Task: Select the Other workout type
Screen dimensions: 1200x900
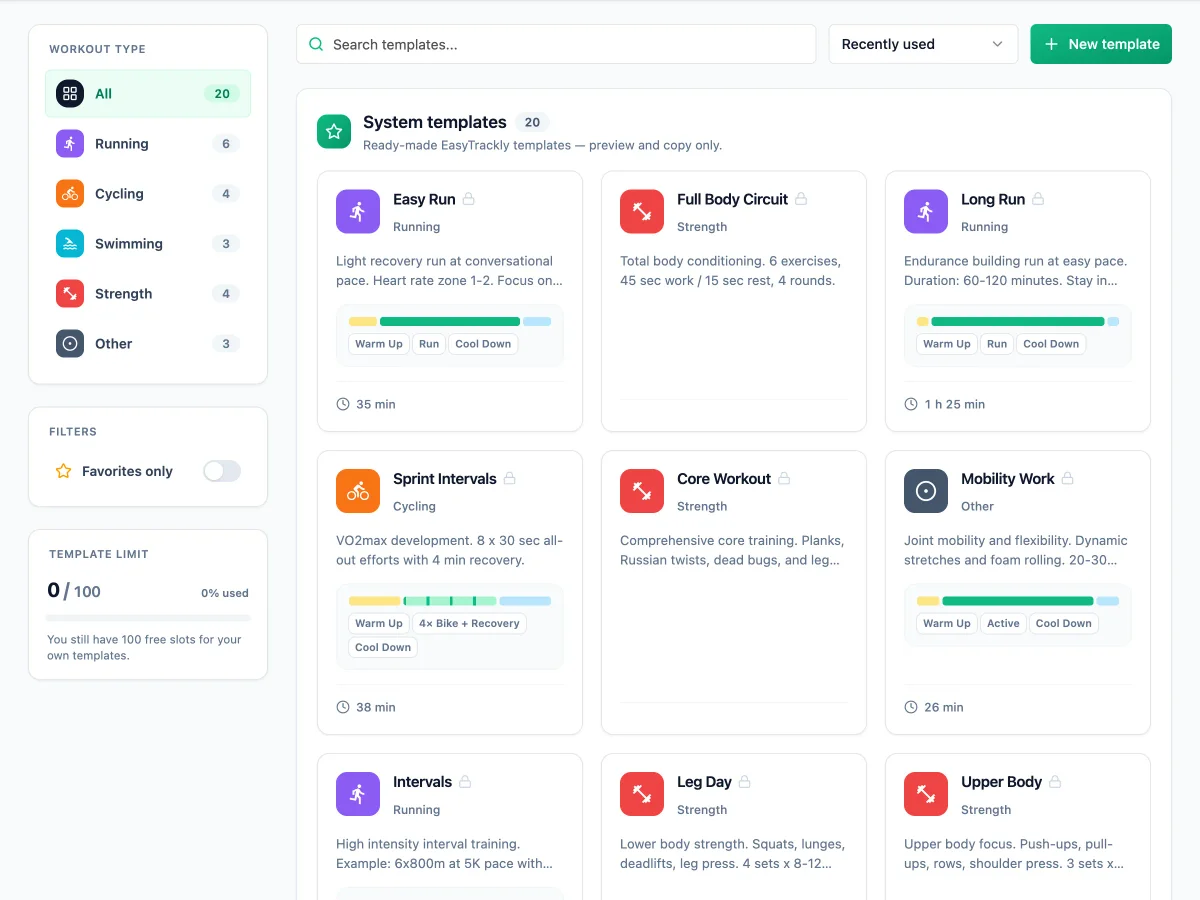Action: click(x=148, y=344)
